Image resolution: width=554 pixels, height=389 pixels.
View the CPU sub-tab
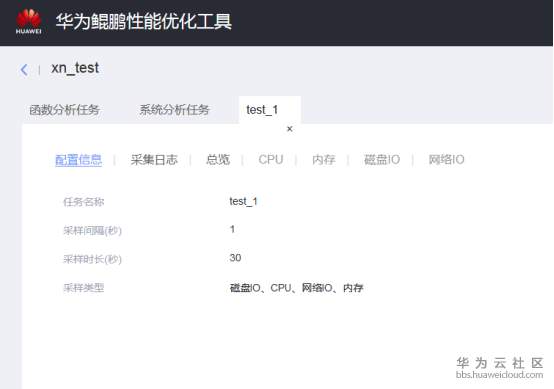pyautogui.click(x=271, y=160)
